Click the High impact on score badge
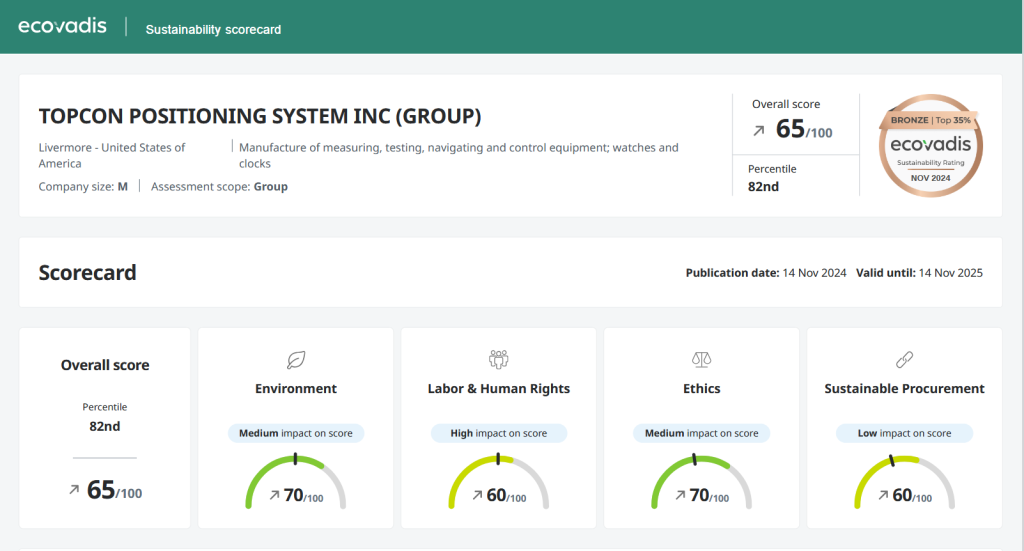 click(498, 433)
